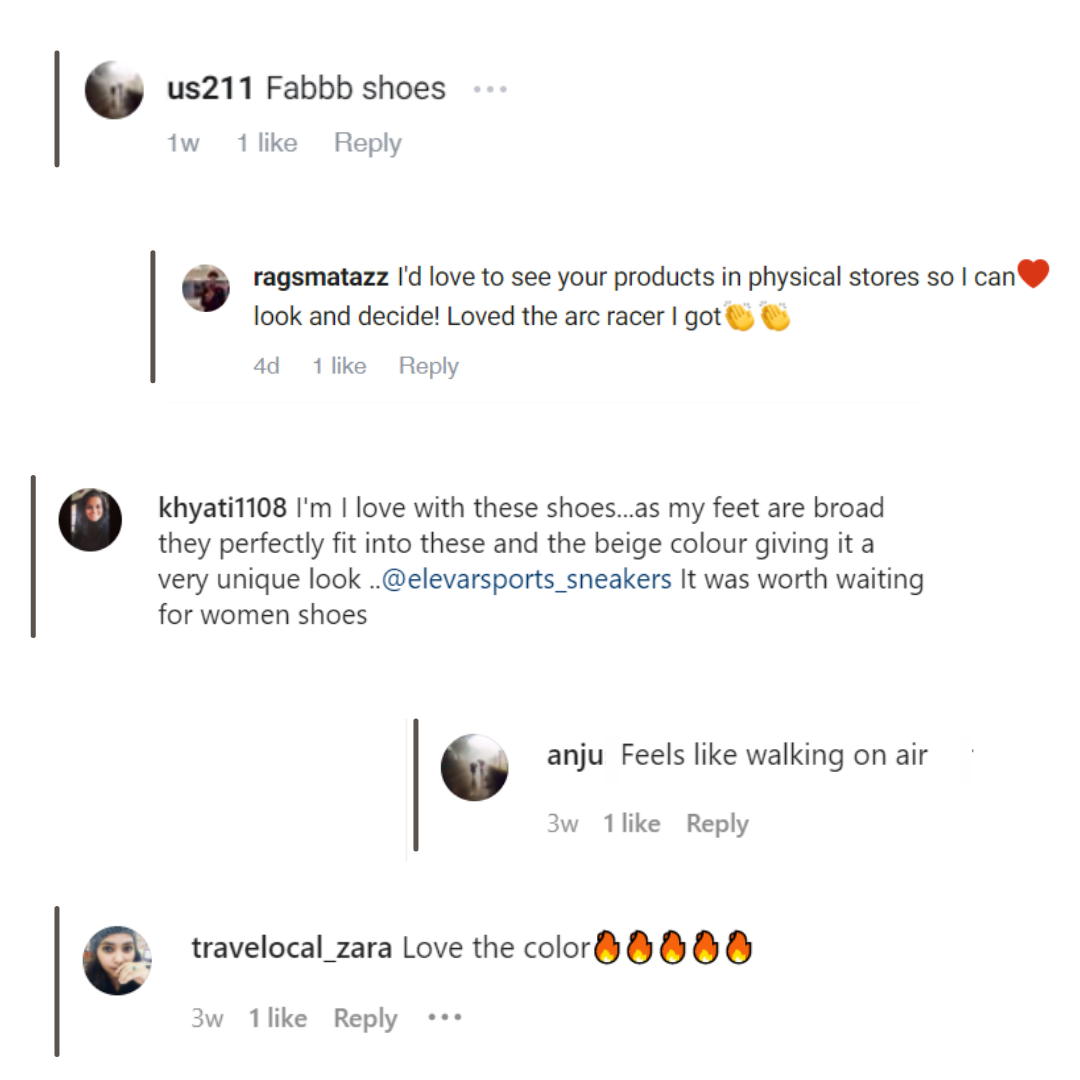Reply to travelocal_zara's Love the color comment
Image resolution: width=1080 pixels, height=1080 pixels.
(365, 1019)
